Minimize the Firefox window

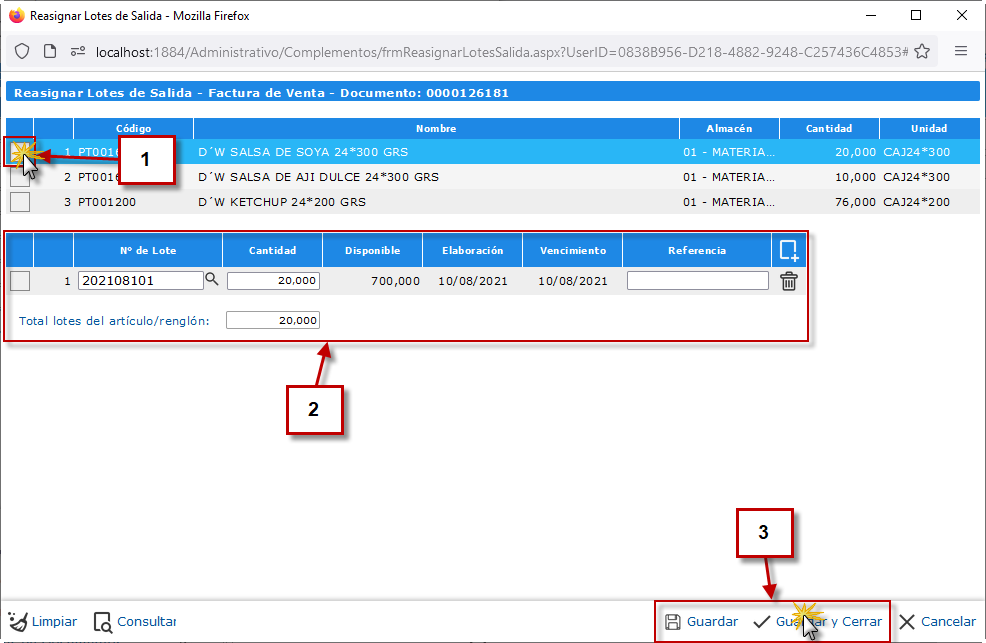[x=871, y=15]
